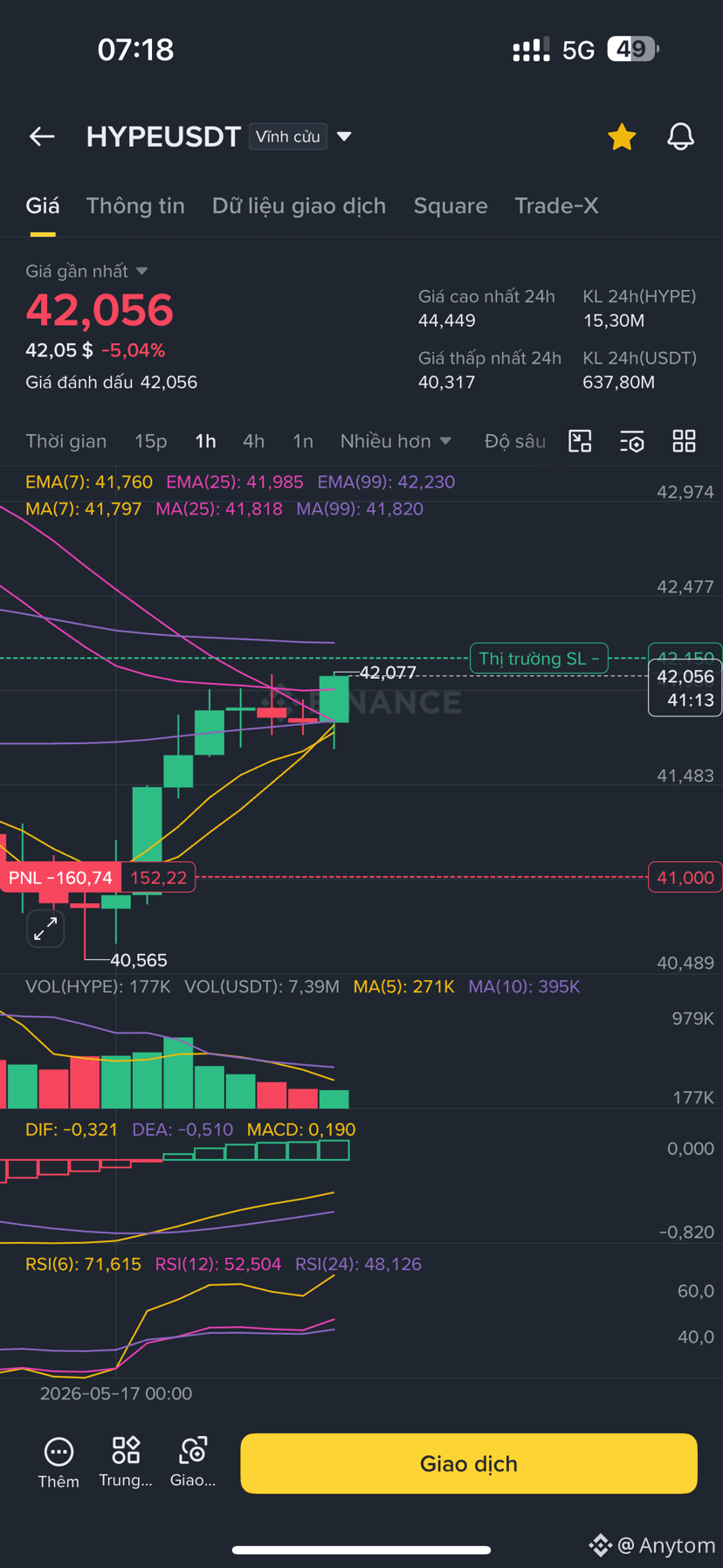Tap the EMA(7): 41,760 indicator label
The image size is (723, 1568).
[89, 482]
